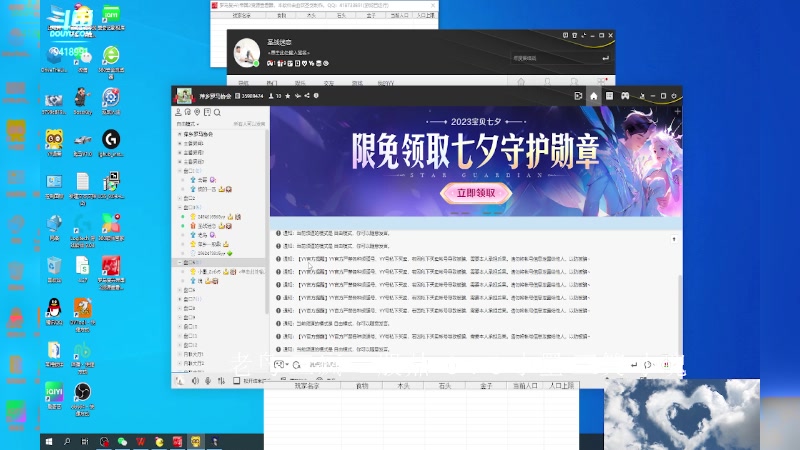Open the channel avatar in YY title bar
The width and height of the screenshot is (800, 450).
coord(184,96)
